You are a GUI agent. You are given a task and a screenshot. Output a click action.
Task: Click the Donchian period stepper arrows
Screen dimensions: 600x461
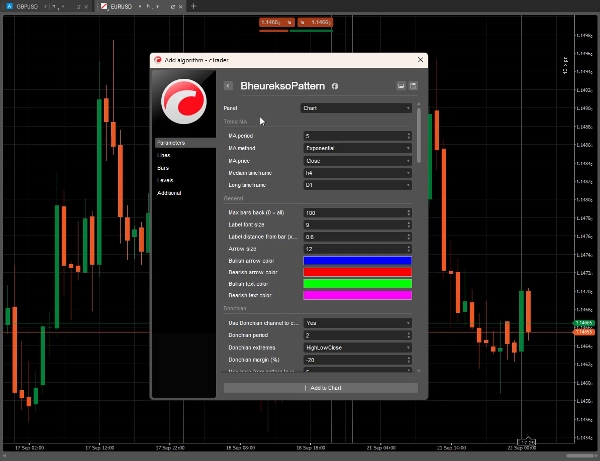tap(409, 336)
